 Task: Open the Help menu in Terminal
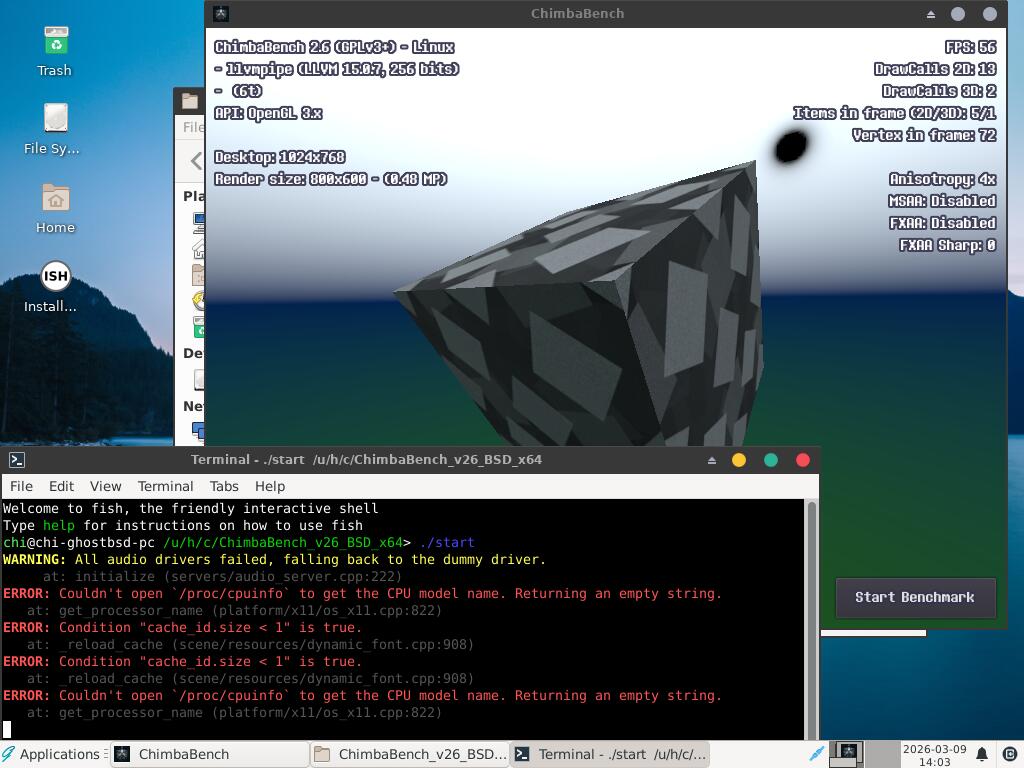coord(270,487)
